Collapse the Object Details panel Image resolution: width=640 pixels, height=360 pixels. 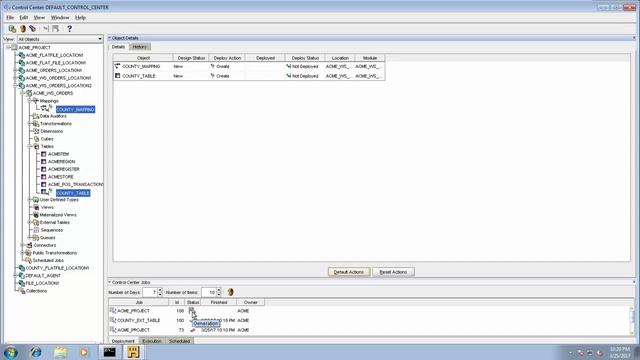pos(109,38)
